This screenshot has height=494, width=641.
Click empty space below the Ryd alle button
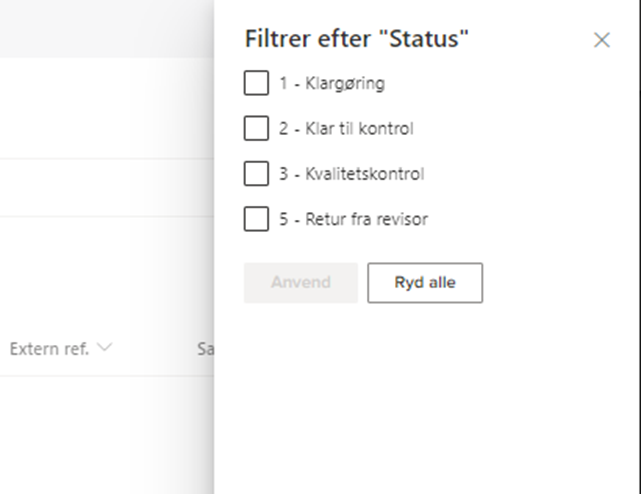[424, 380]
